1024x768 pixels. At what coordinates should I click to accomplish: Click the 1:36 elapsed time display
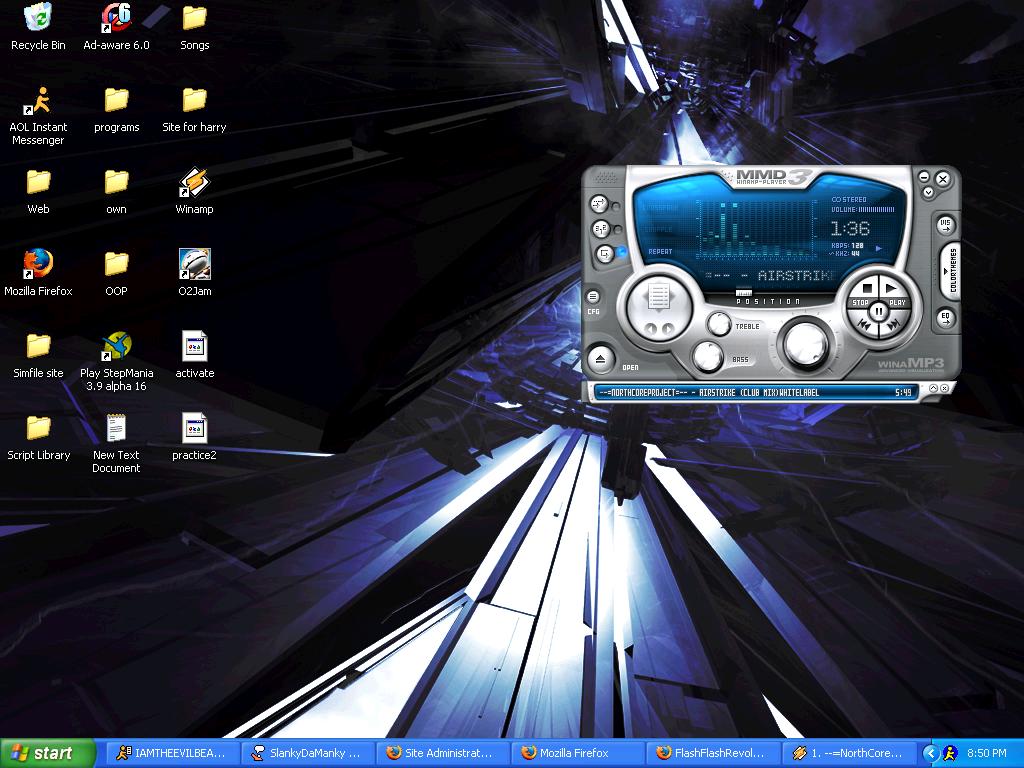point(850,229)
